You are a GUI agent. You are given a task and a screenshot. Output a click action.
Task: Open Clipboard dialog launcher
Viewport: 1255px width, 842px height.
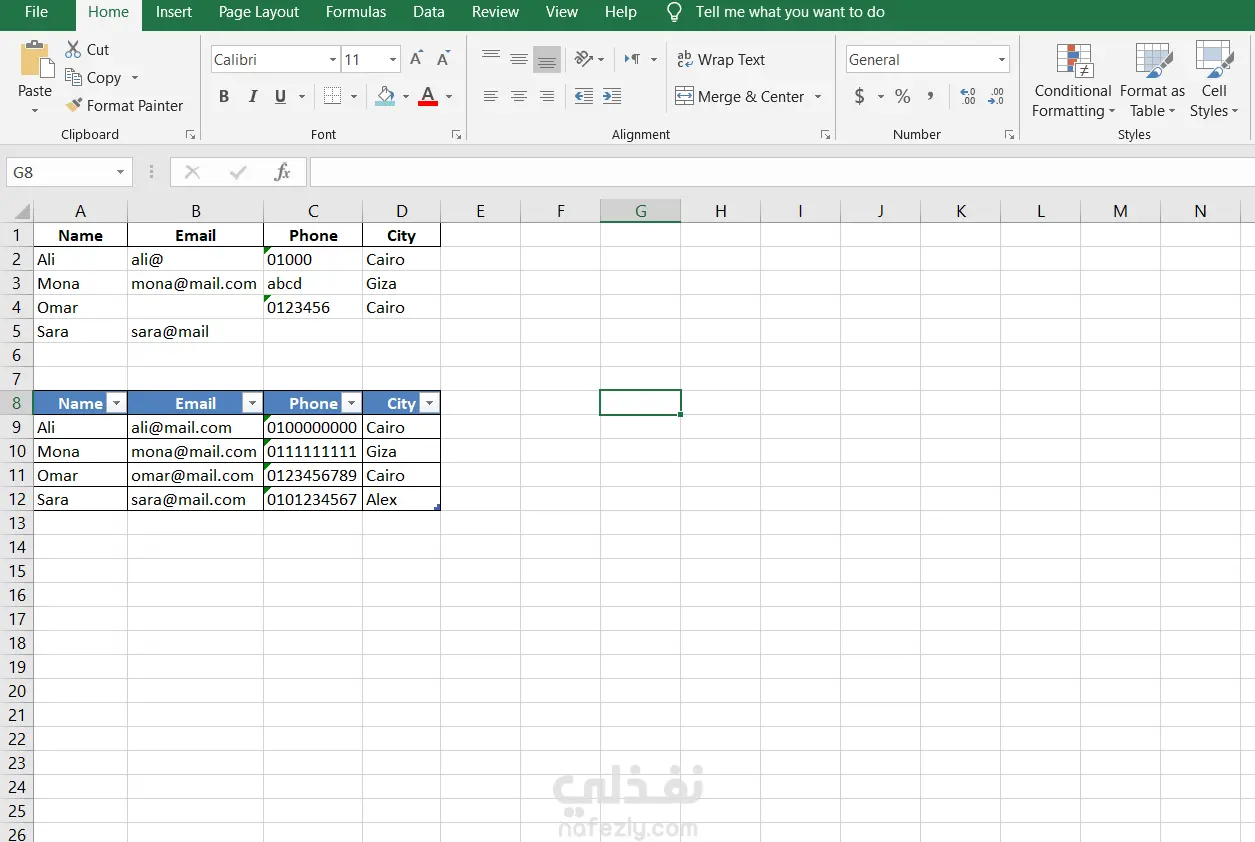pos(190,134)
